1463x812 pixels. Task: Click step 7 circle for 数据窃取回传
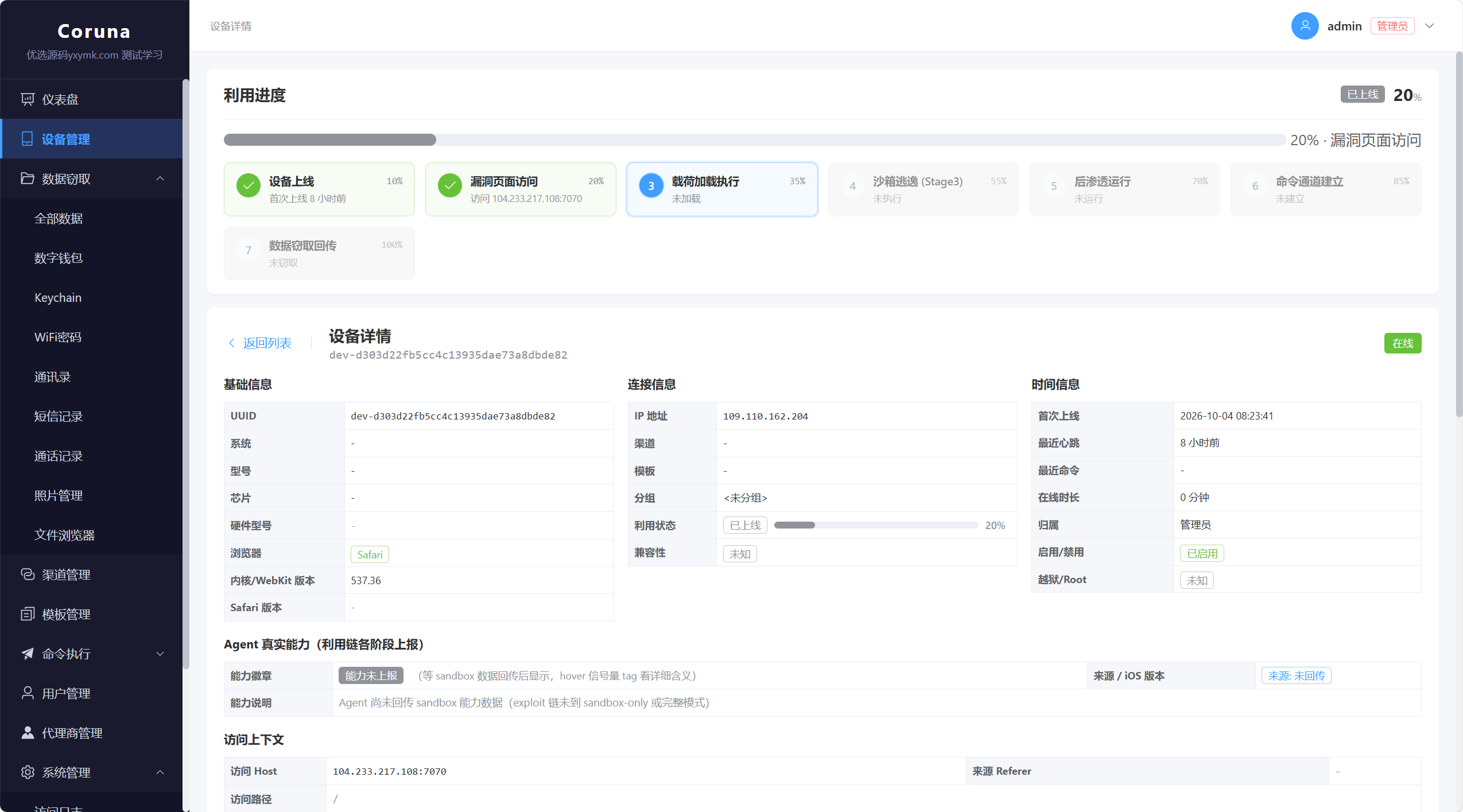tap(249, 250)
